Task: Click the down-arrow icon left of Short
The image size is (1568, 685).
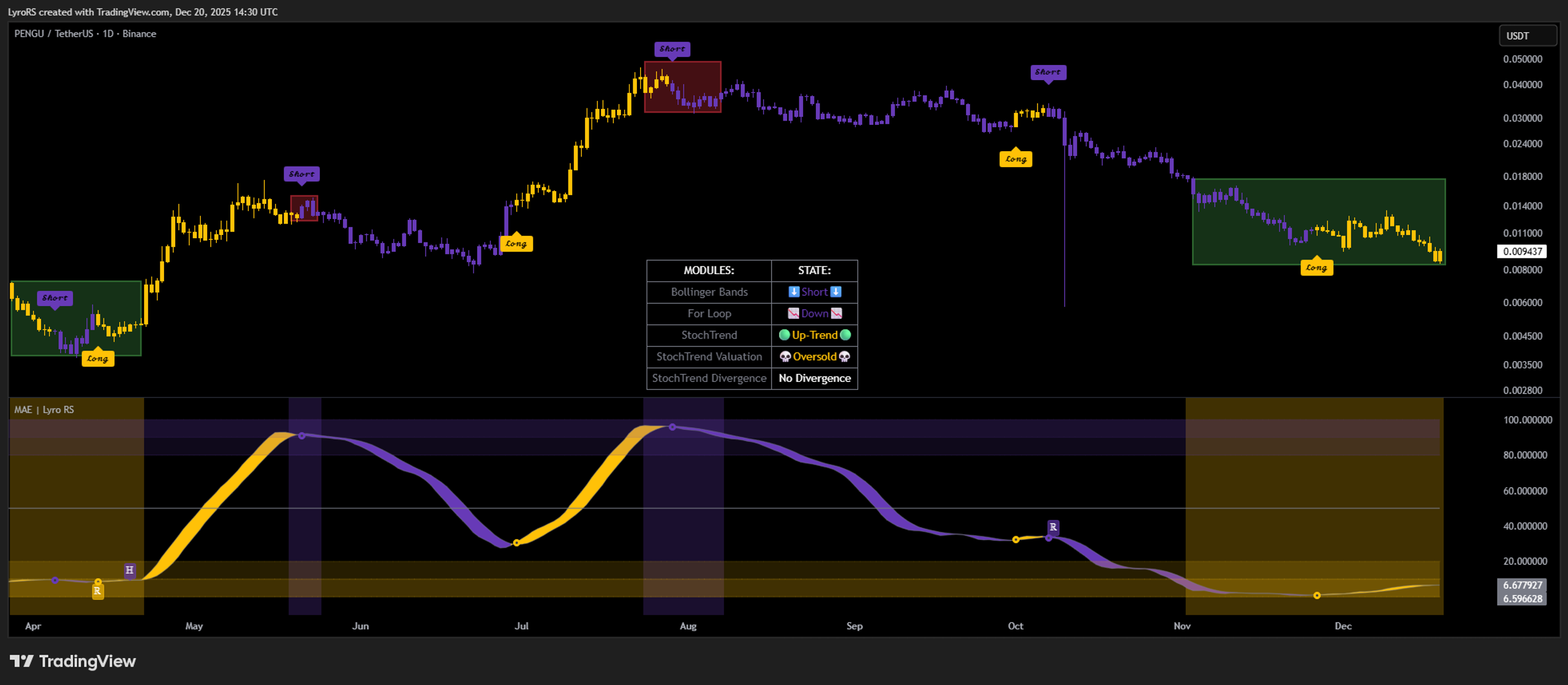Action: (794, 292)
